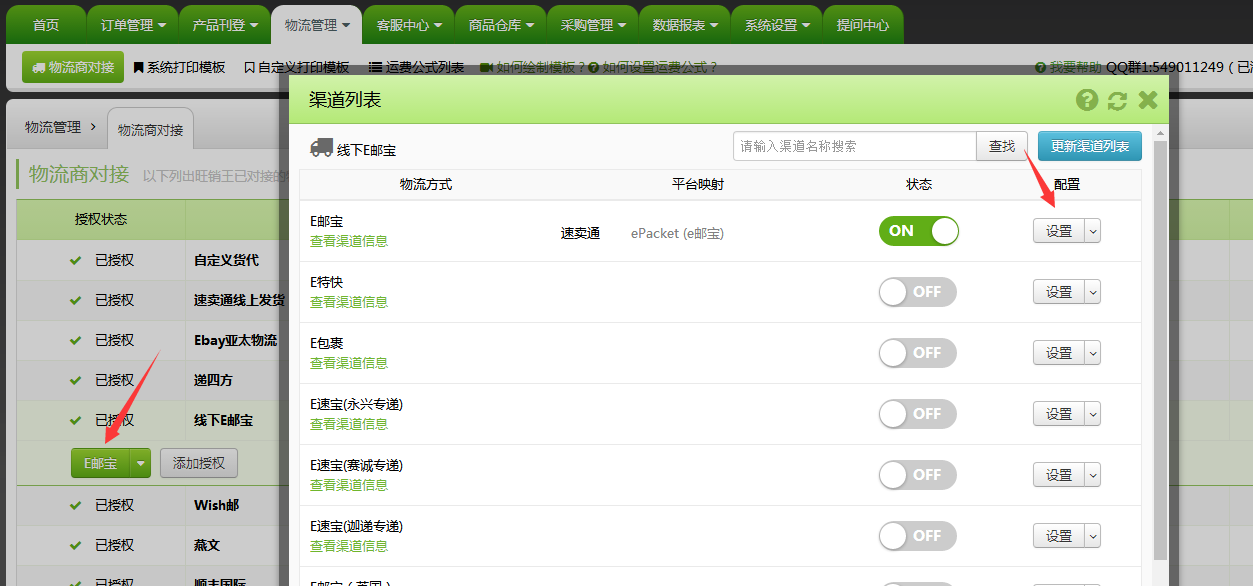Expand the arrow next to 设置 for E包裹
The height and width of the screenshot is (586, 1253).
coord(1093,353)
